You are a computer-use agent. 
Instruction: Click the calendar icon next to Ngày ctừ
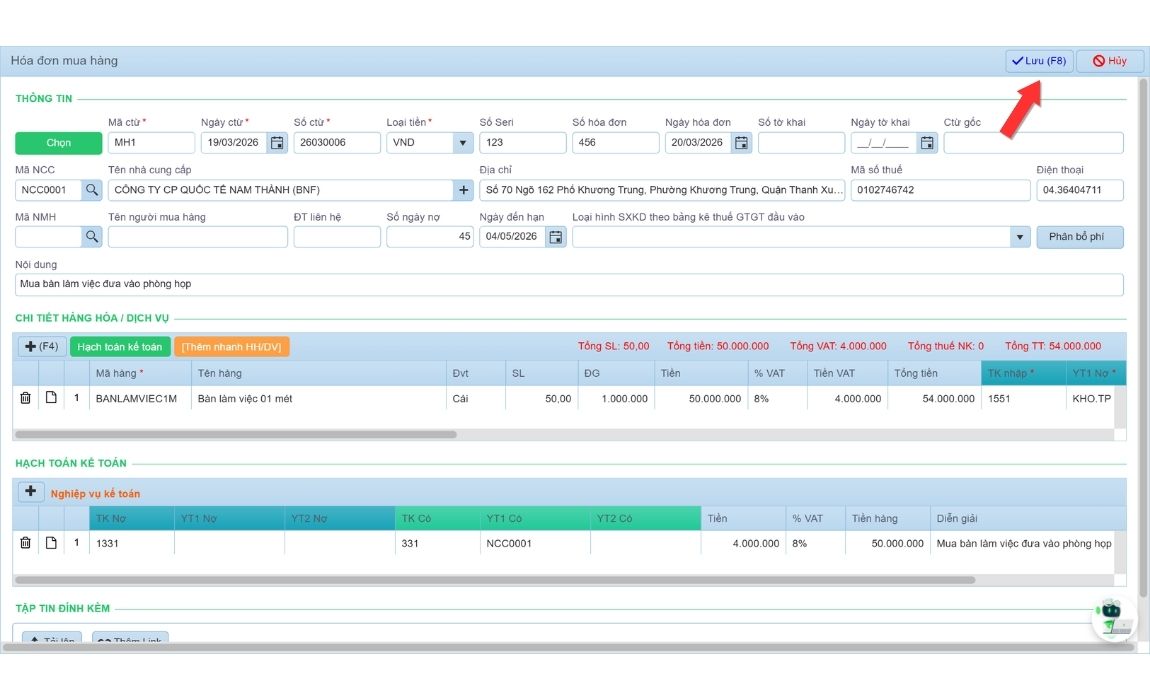(277, 143)
